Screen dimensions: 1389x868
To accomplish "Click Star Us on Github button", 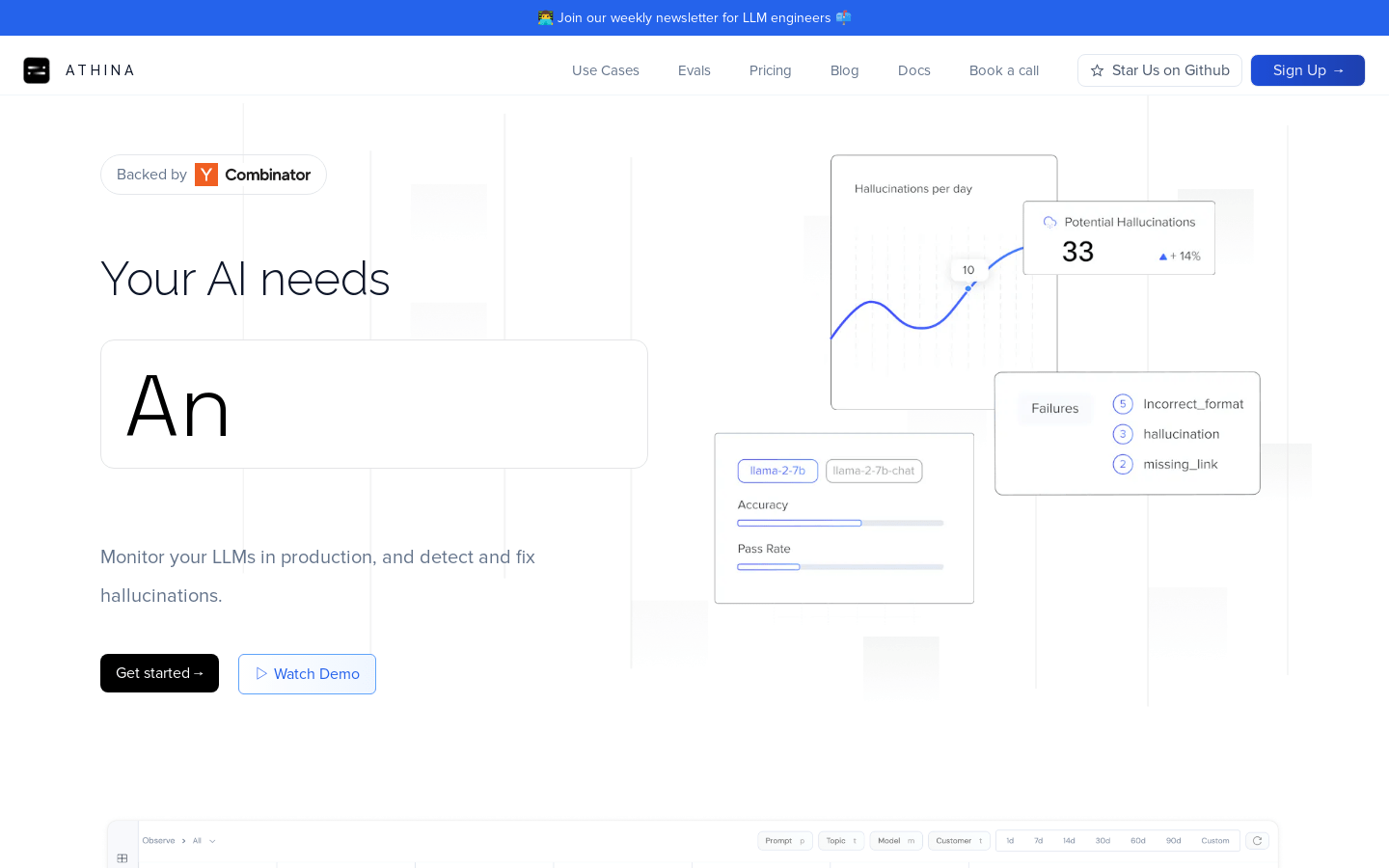I will coord(1159,70).
